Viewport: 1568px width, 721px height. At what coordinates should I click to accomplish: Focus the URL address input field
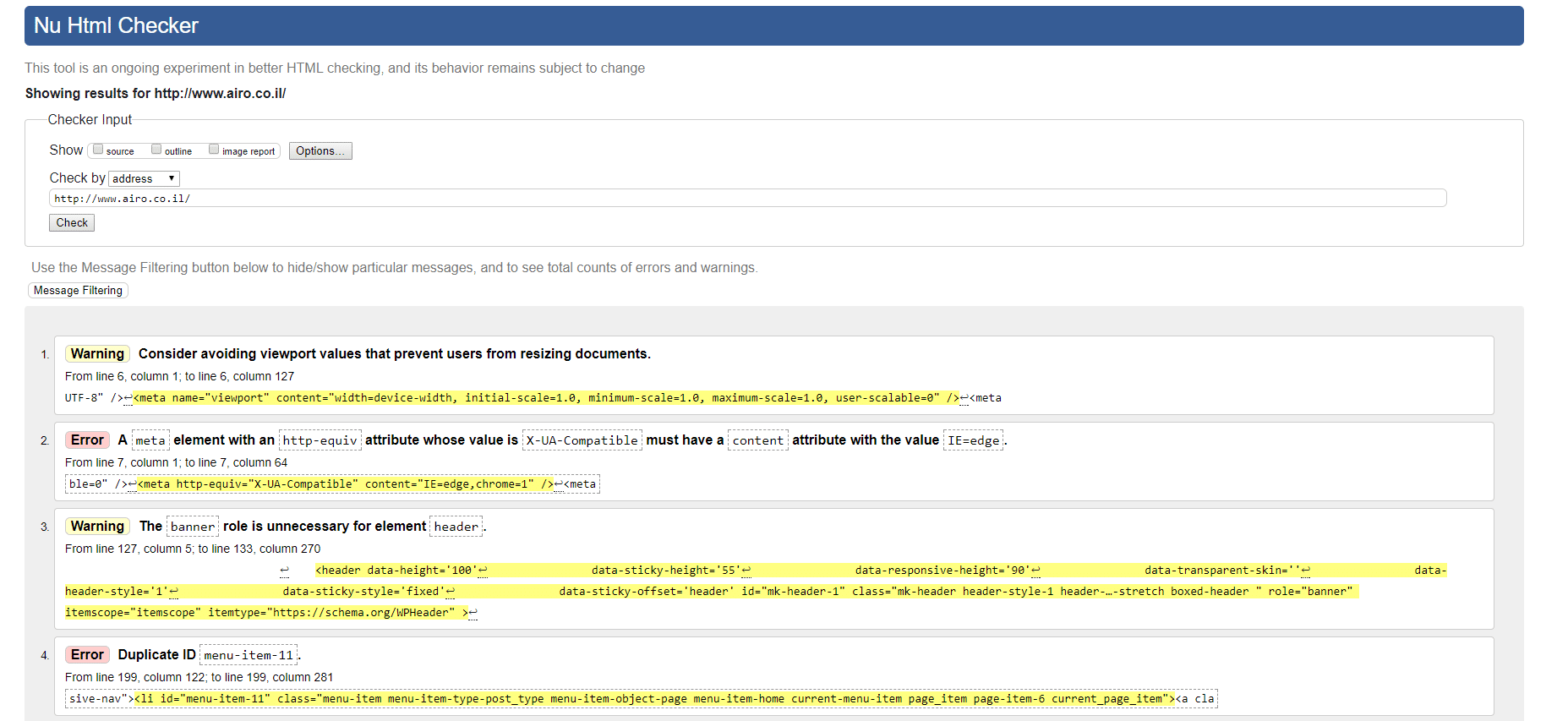[x=747, y=198]
